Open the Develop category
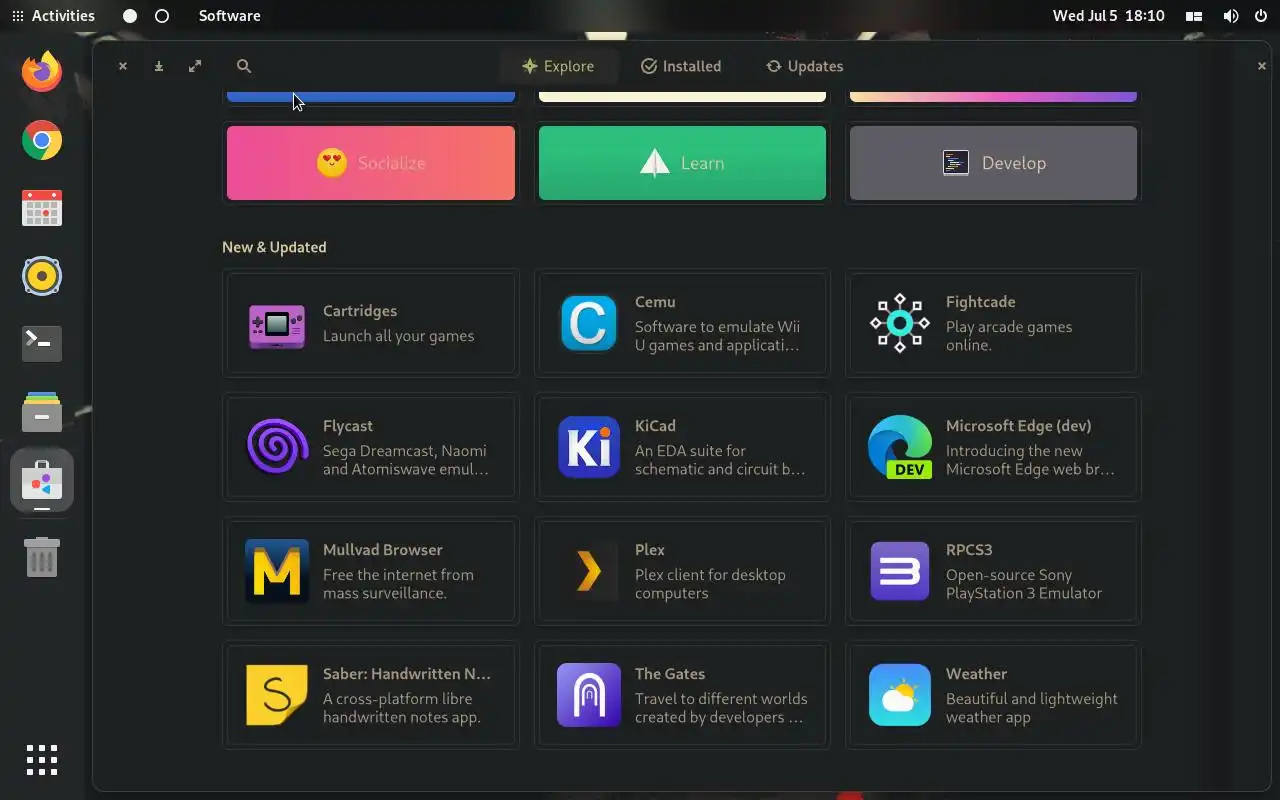 [993, 163]
